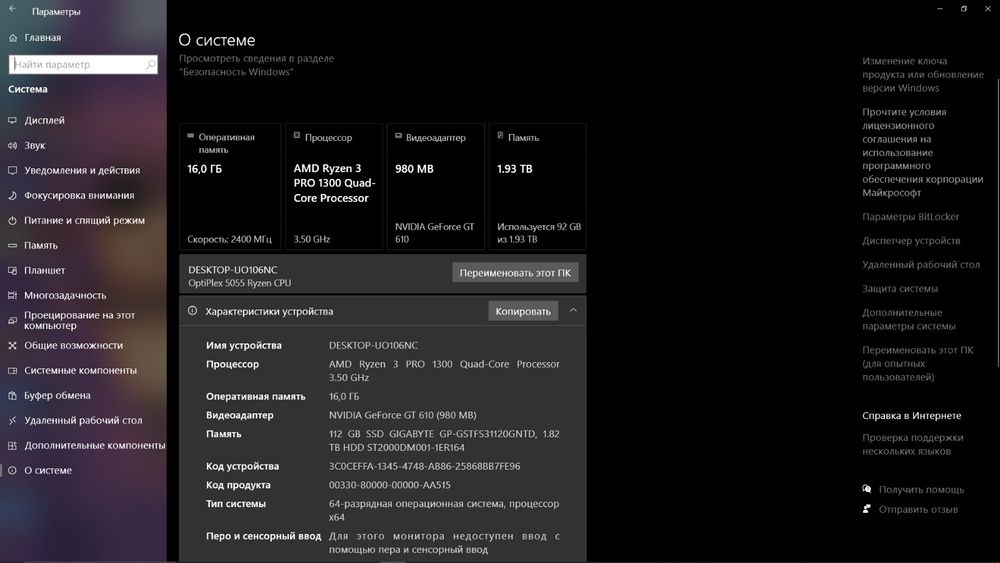This screenshot has width=1000, height=563.
Task: Click the Дисплей monitor icon
Action: (12, 120)
